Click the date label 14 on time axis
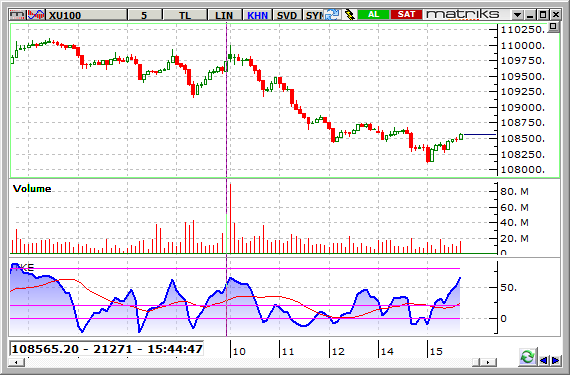 387,351
